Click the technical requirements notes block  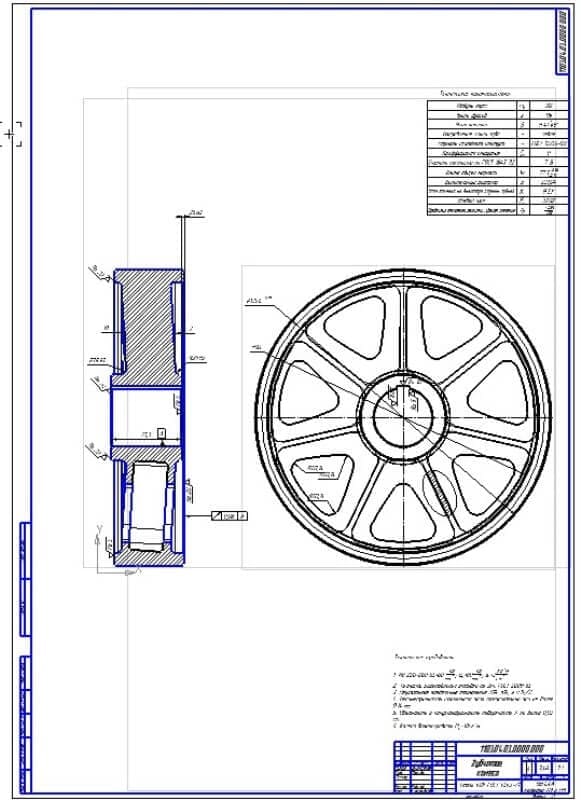(x=474, y=691)
